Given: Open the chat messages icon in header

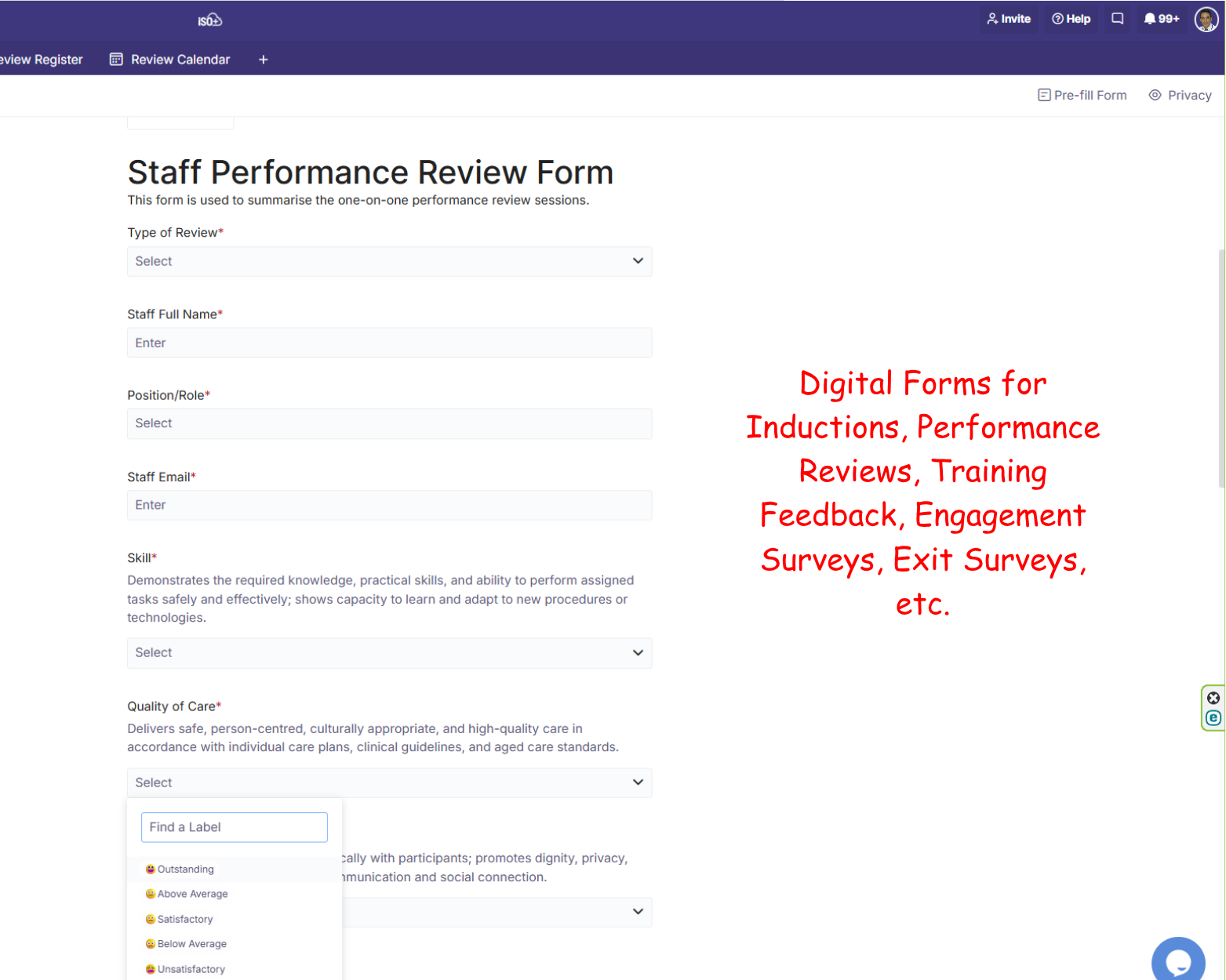Looking at the screenshot, I should tap(1117, 19).
